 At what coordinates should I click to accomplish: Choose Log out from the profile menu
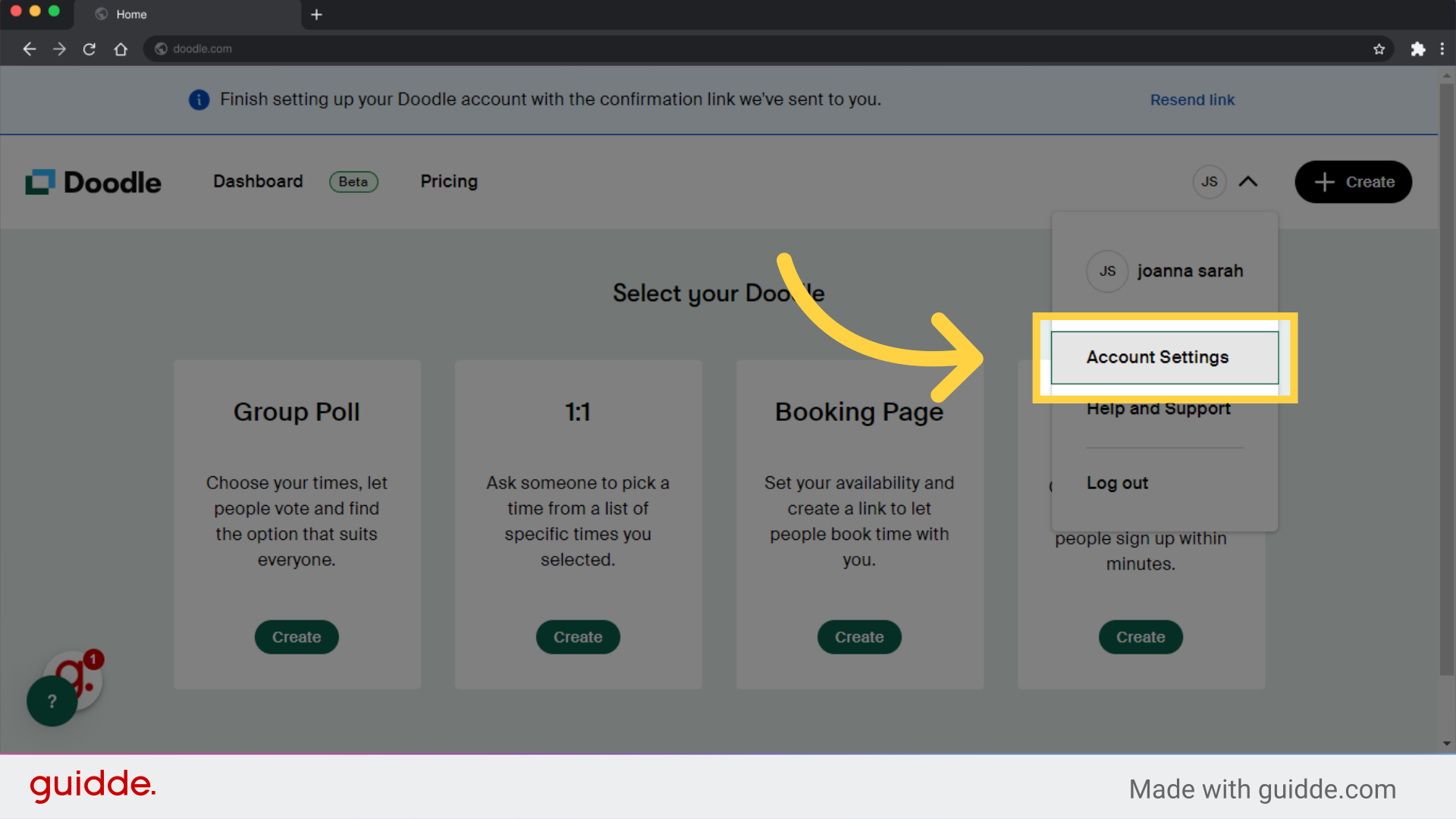(x=1117, y=483)
